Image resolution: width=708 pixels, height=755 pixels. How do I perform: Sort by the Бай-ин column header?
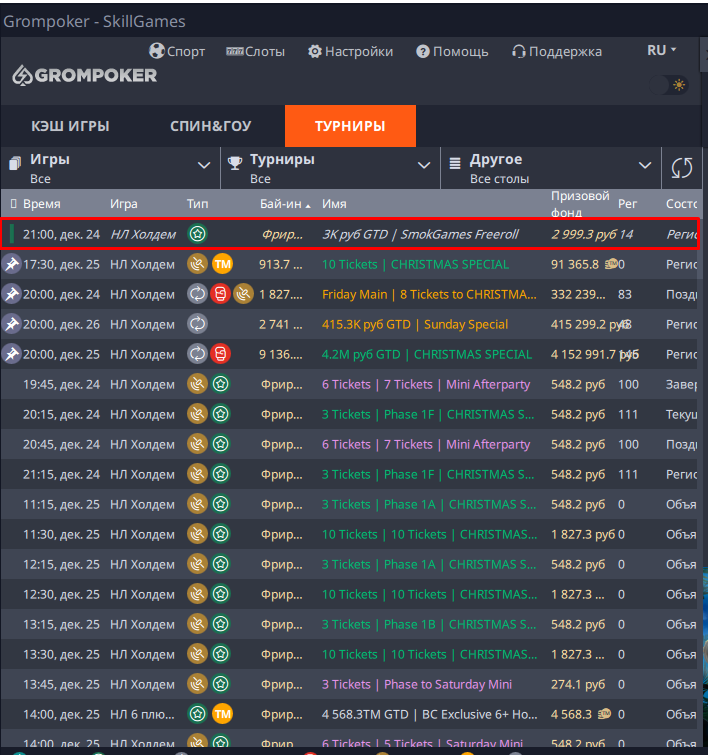point(285,204)
